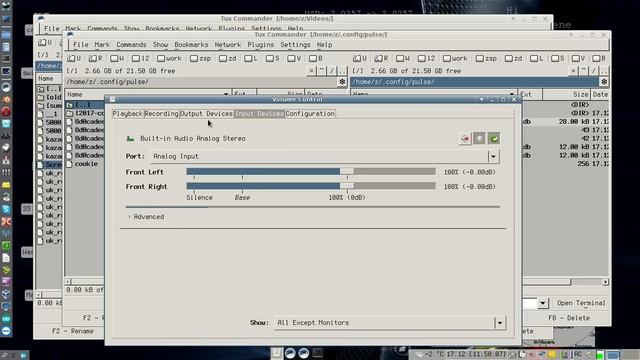640x360 pixels.
Task: Open the File menu in rear Tux Commander window
Action: click(51, 29)
